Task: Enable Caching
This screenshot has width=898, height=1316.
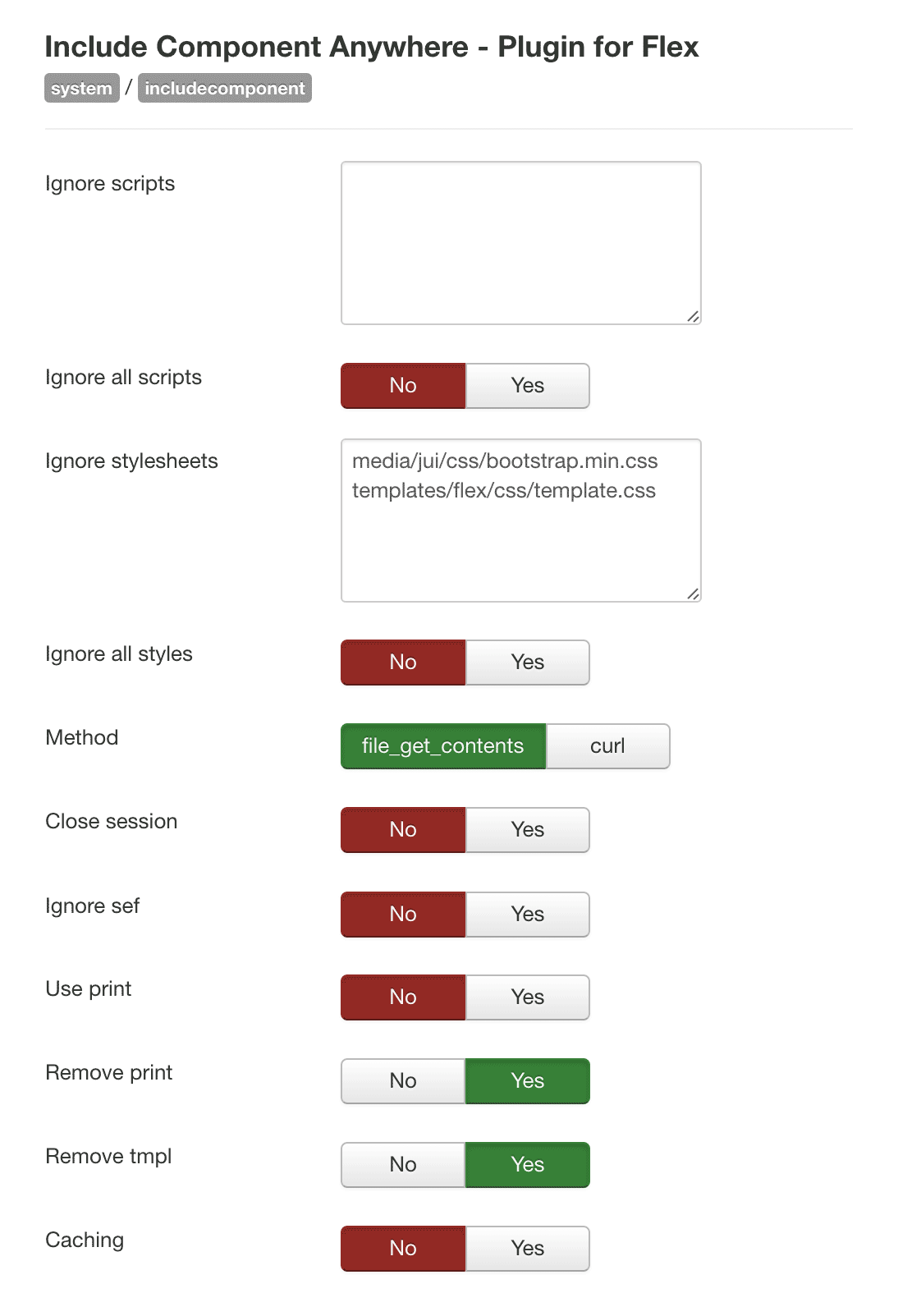Action: 527,1248
